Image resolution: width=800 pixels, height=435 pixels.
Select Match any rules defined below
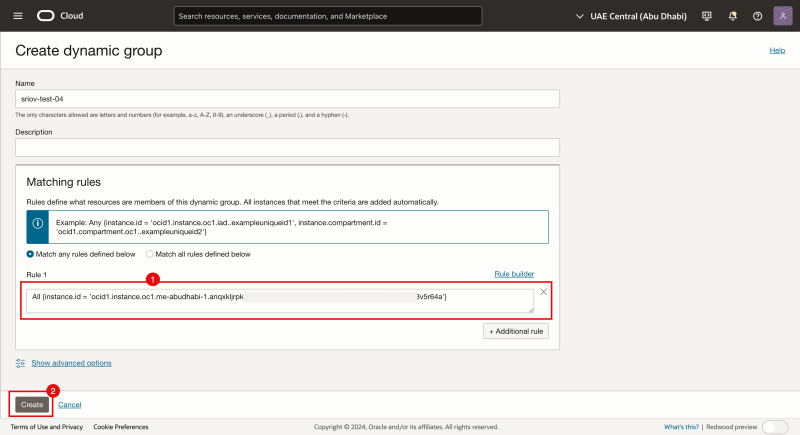pos(30,254)
